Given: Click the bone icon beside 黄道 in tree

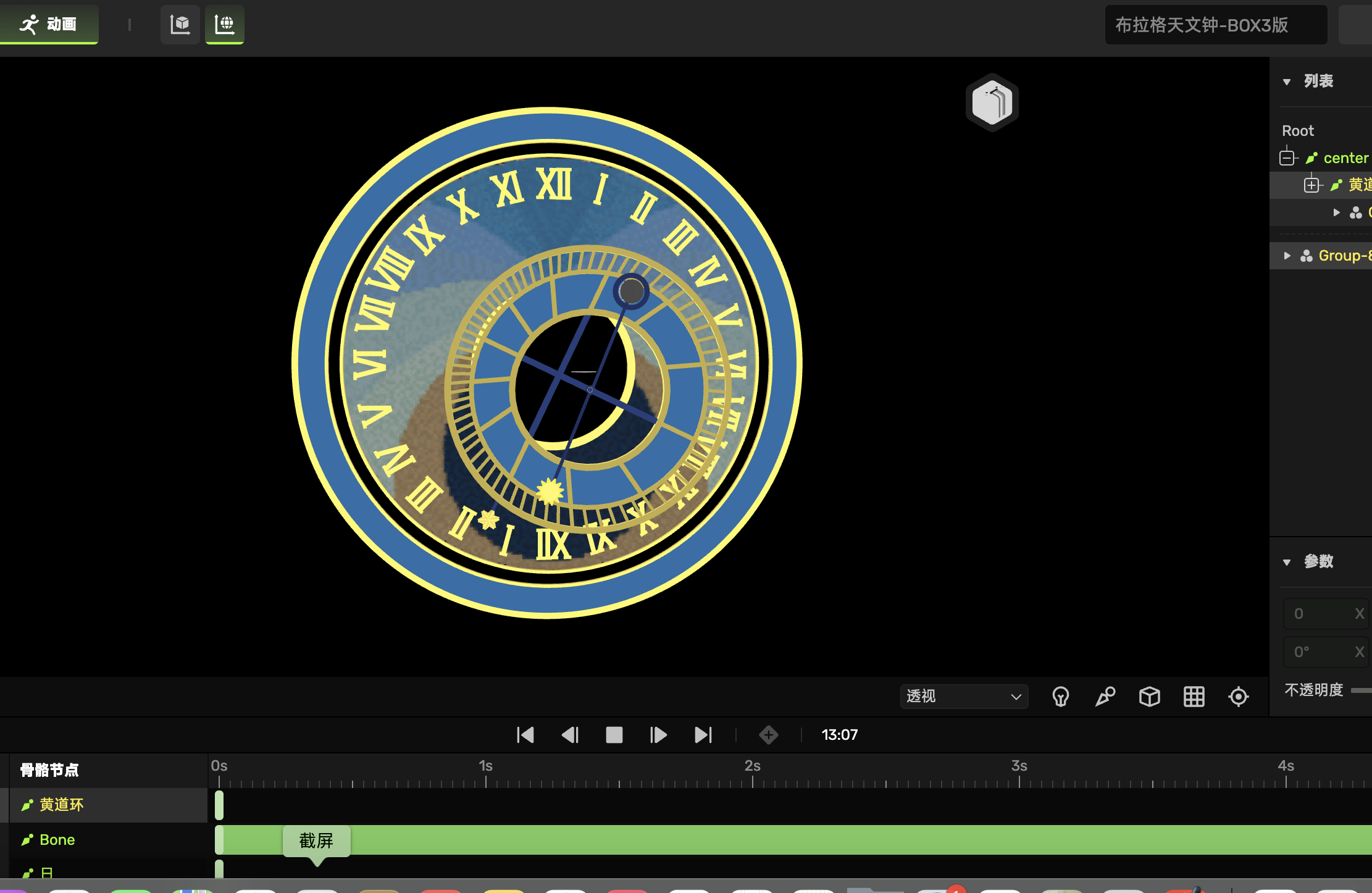Looking at the screenshot, I should (1337, 185).
